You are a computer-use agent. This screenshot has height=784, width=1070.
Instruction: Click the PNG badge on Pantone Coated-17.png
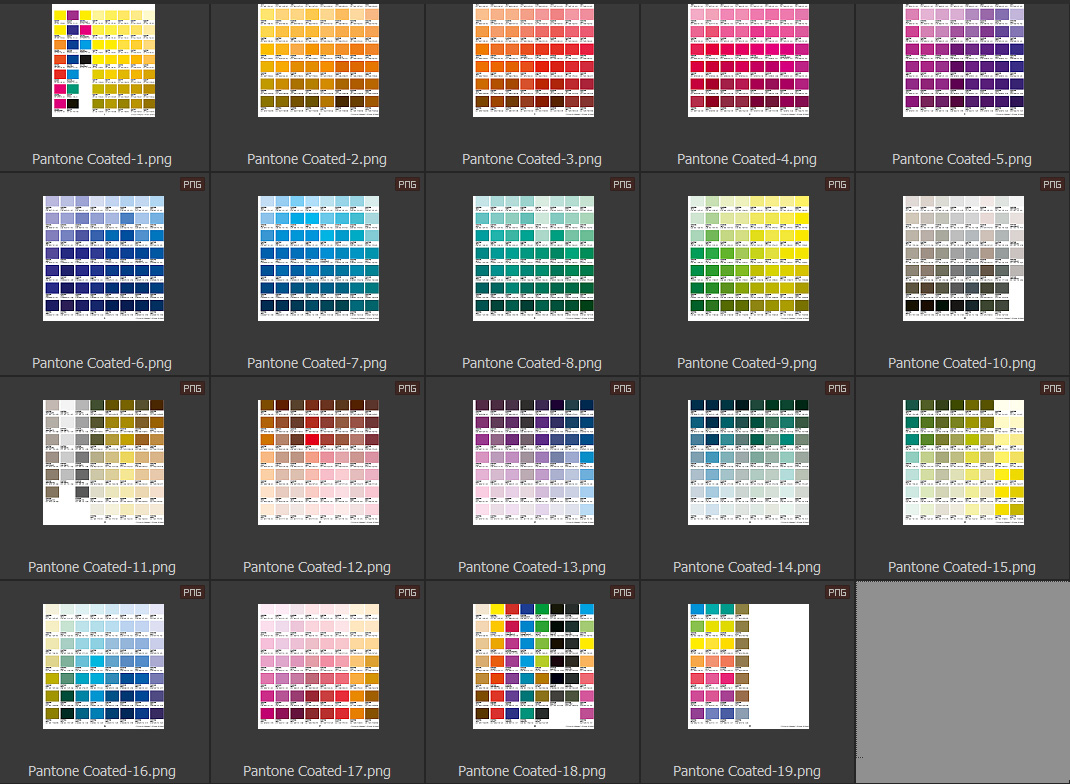(407, 592)
